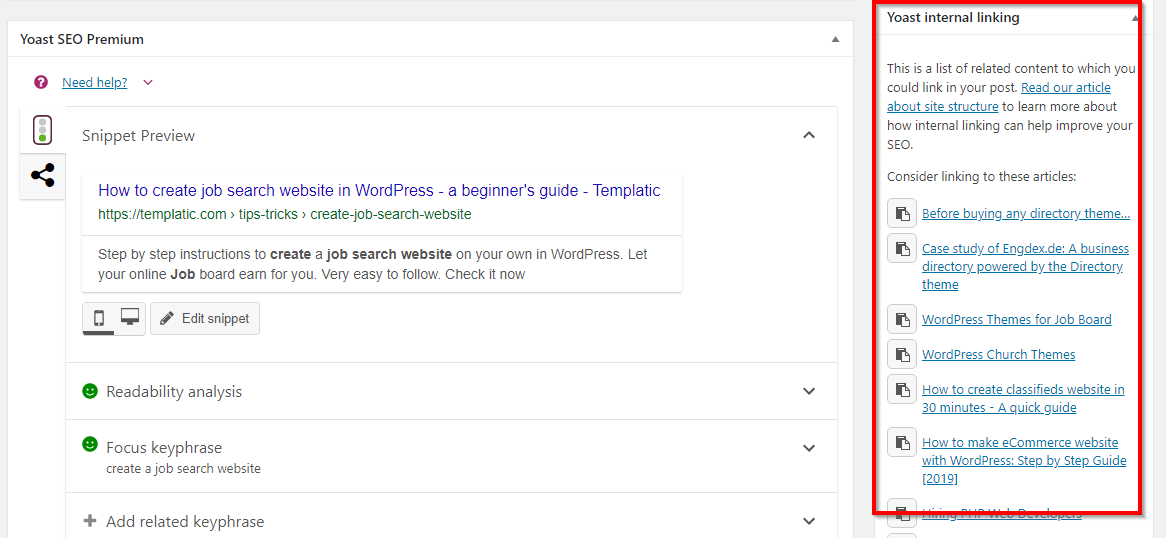
Task: Click the help question mark icon
Action: [x=41, y=83]
